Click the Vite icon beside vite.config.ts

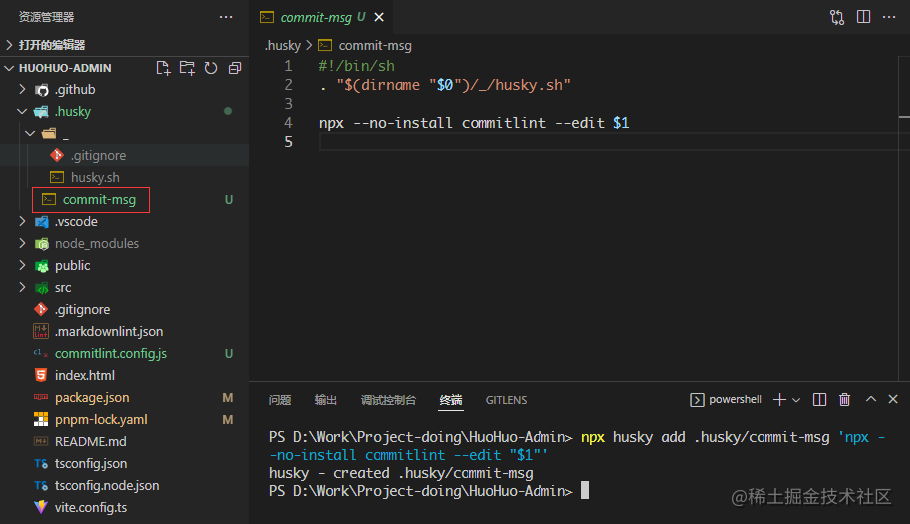41,507
